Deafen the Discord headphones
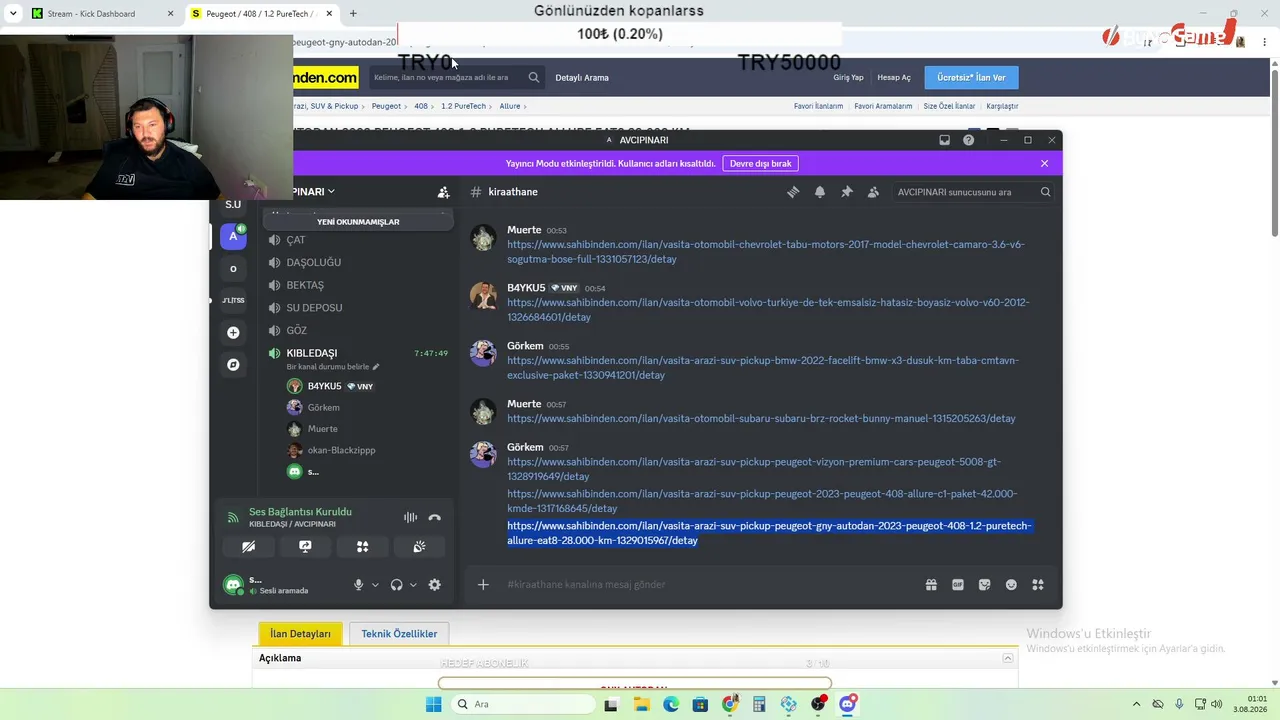Screen dimensions: 1280x720 pyautogui.click(x=396, y=585)
